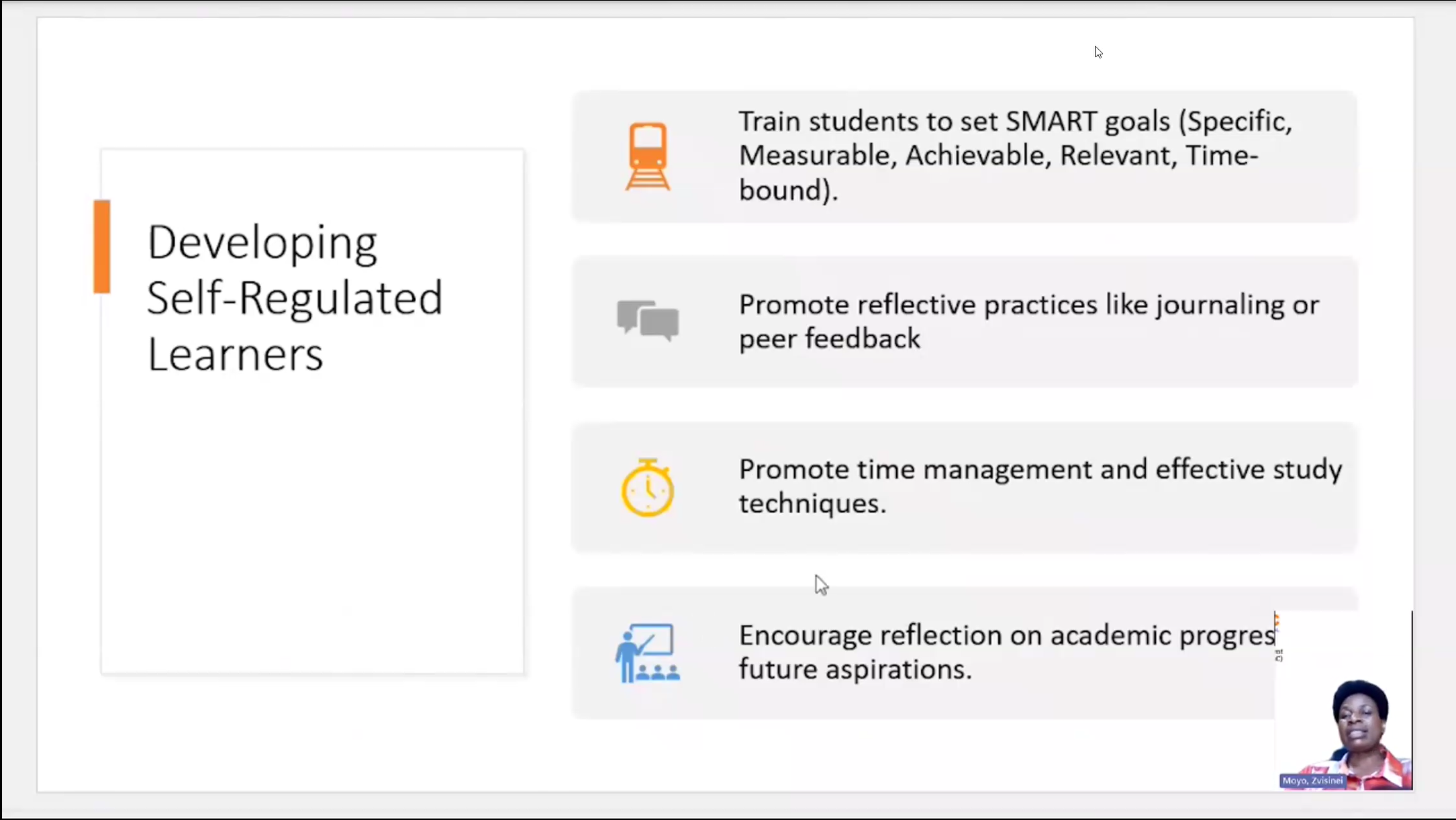Click the word "Self-Regulated" in the title
Viewport: 1456px width, 820px height.
coord(295,298)
